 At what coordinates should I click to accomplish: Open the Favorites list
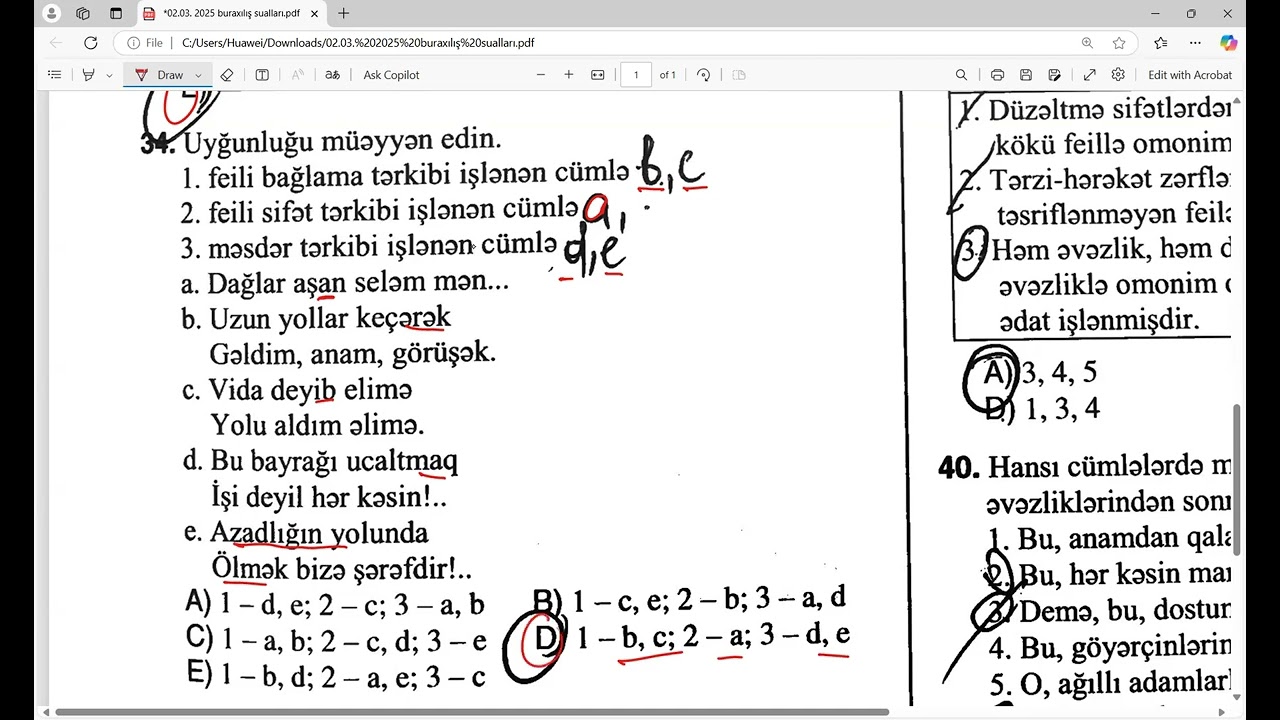[x=1160, y=43]
